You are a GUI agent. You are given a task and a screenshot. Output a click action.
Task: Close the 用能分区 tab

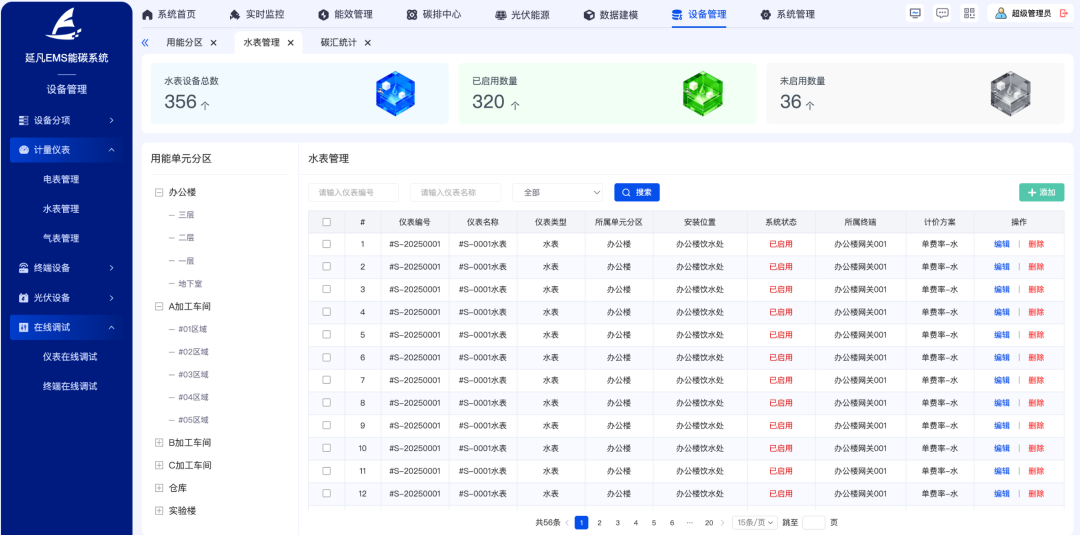pos(213,43)
